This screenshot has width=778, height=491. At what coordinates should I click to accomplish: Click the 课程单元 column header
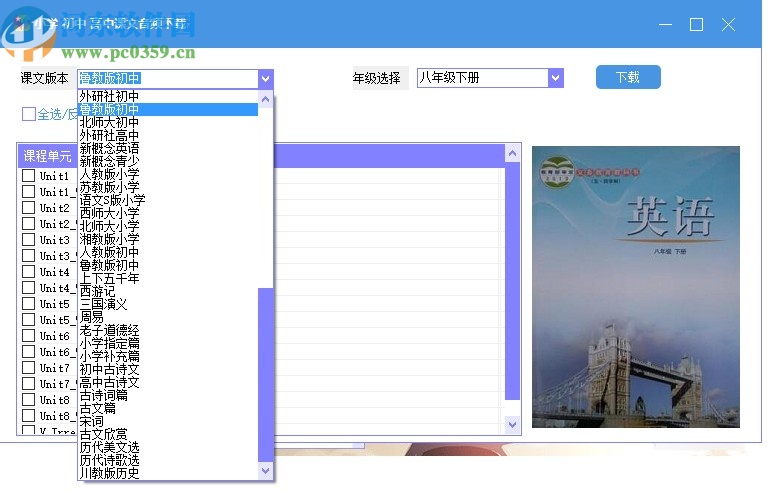tap(48, 156)
